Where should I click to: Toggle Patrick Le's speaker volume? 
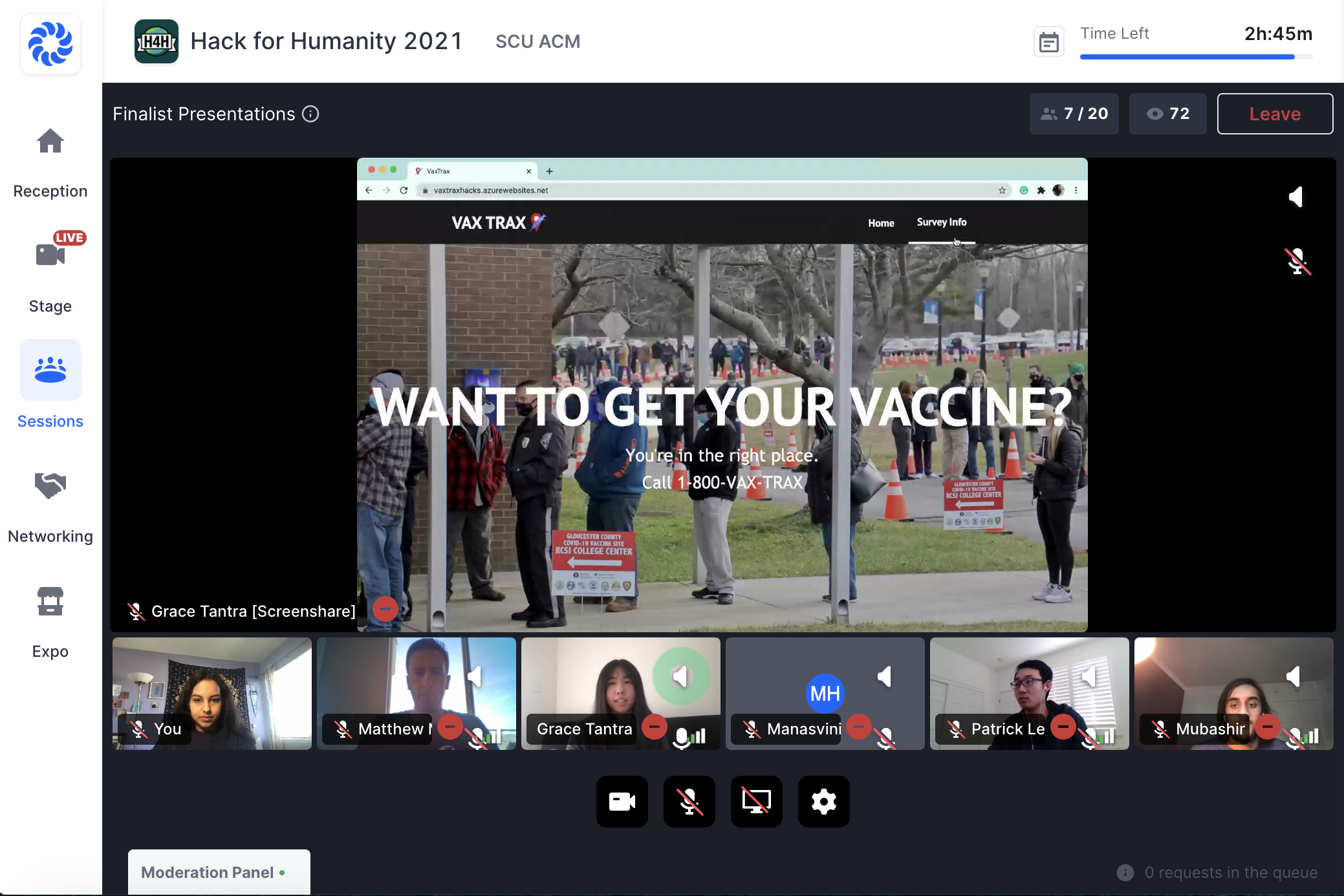[x=1089, y=677]
